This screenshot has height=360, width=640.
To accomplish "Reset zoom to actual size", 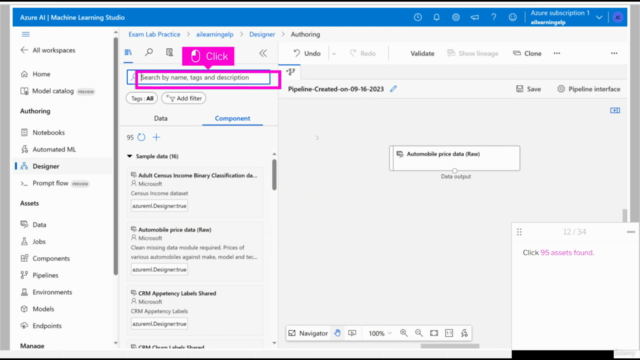I will [449, 333].
